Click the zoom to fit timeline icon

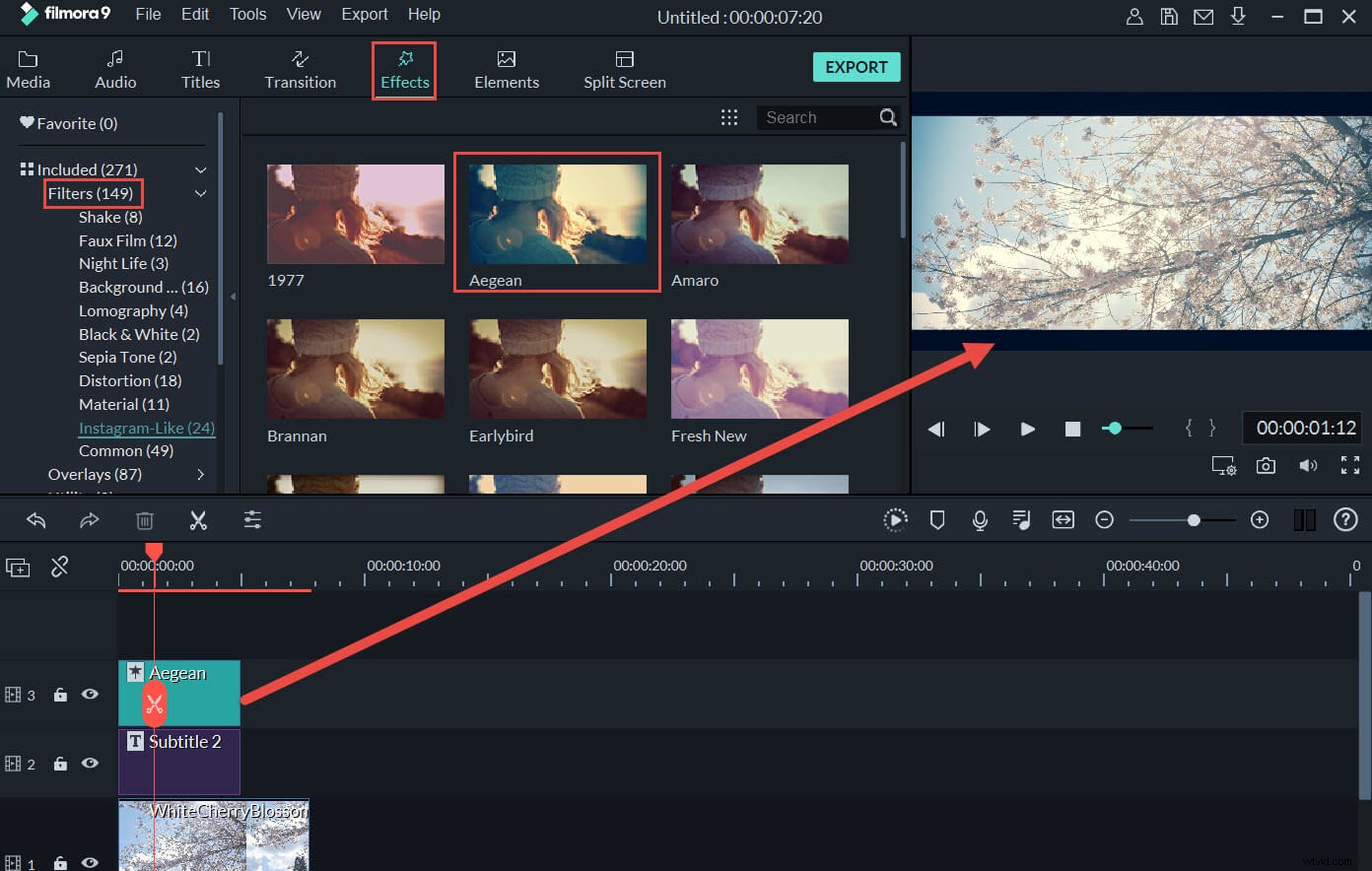1063,520
